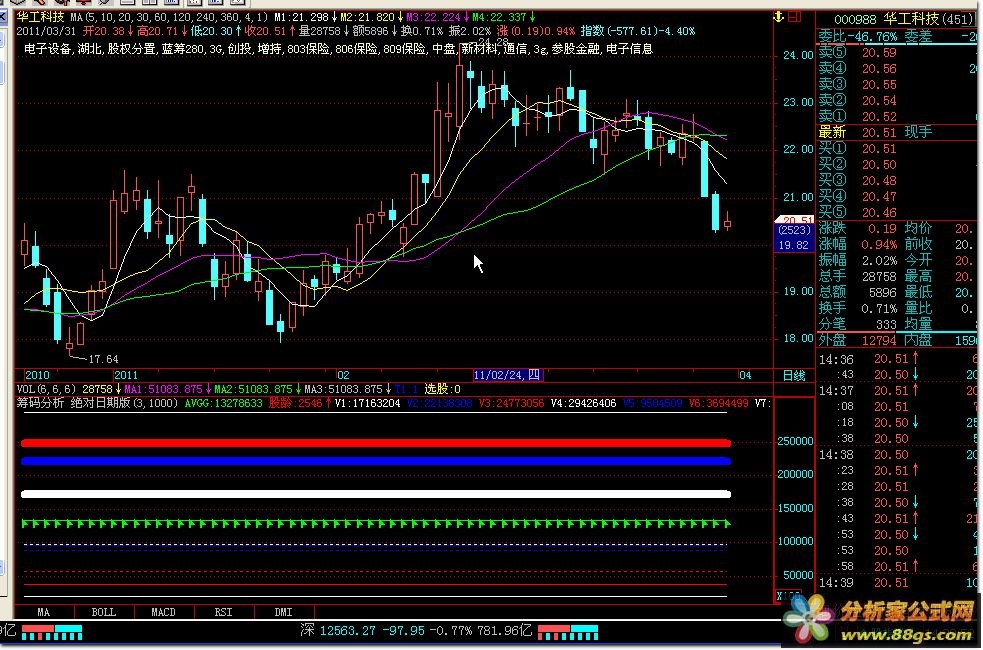Image resolution: width=983 pixels, height=650 pixels.
Task: Click the 换手 0.71% field
Action: pos(858,308)
